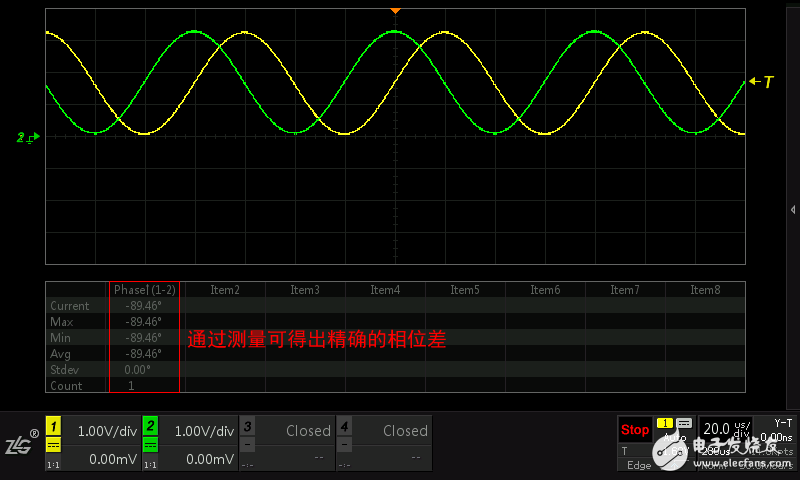Viewport: 800px width, 480px height.
Task: Expand the right side panel arrow
Action: [792, 209]
